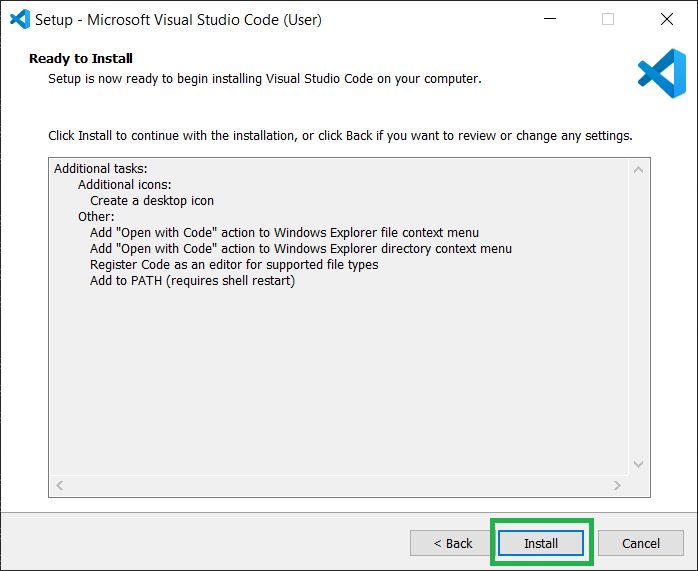Click the scroll up arrow in summary box
The height and width of the screenshot is (571, 698).
tap(638, 170)
